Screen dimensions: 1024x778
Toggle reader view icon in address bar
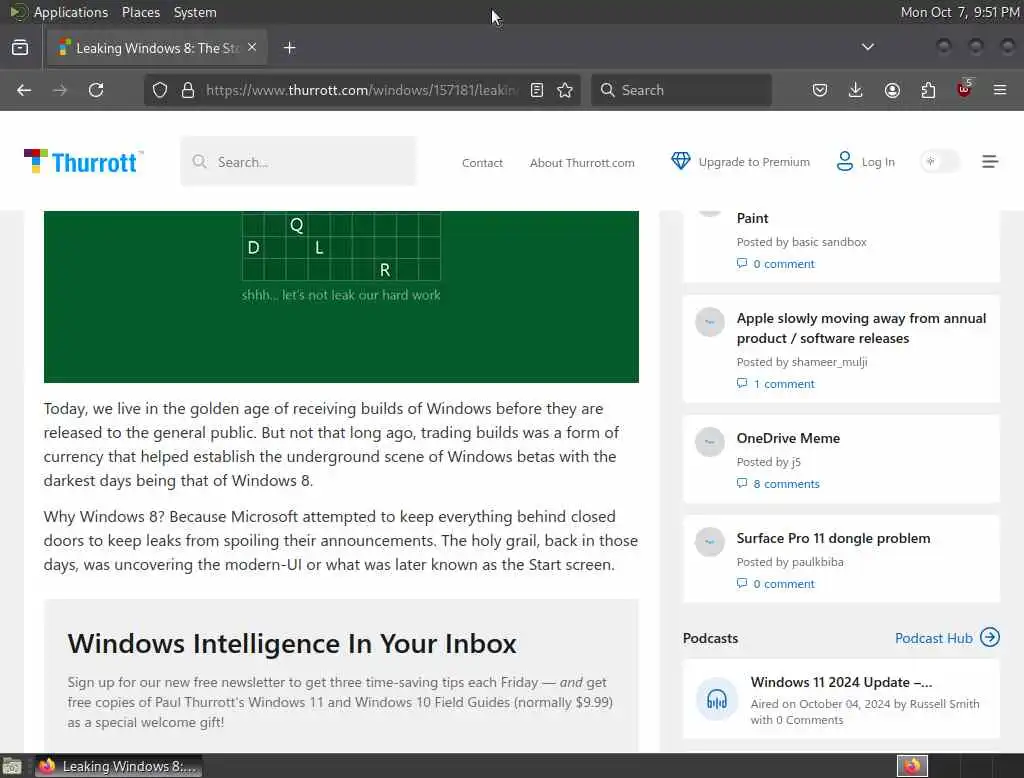click(x=537, y=90)
